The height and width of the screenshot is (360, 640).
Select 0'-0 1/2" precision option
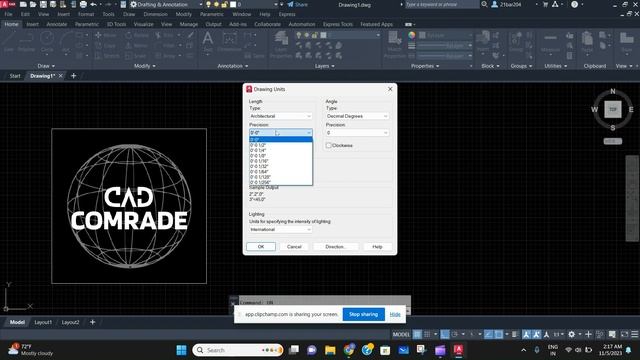click(x=281, y=145)
